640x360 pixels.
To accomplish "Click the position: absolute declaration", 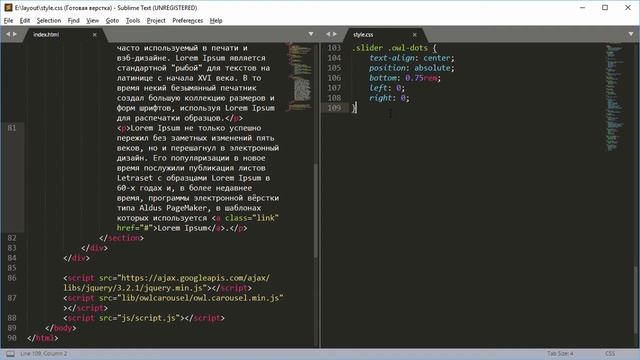I will coord(412,68).
